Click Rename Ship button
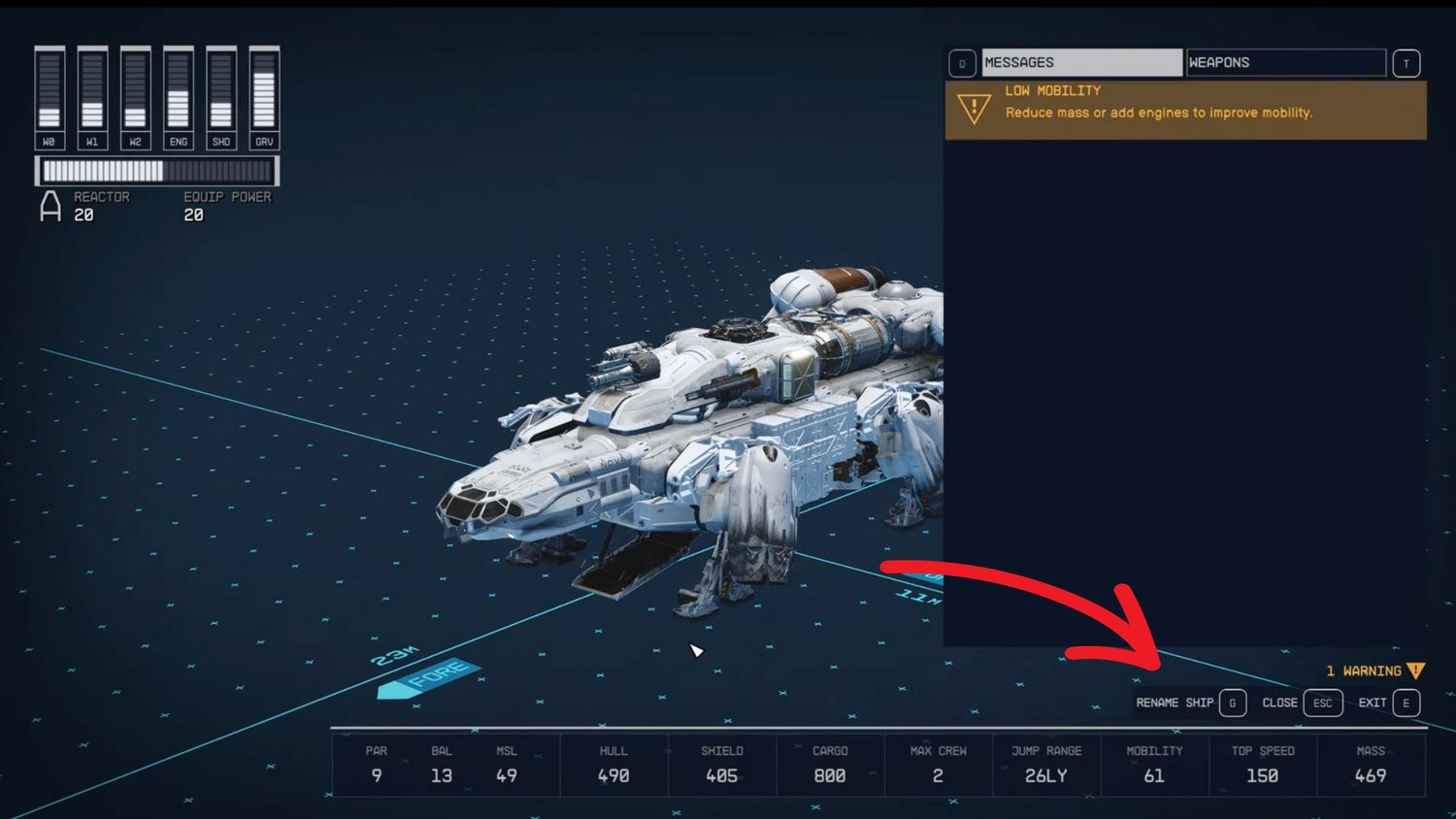The width and height of the screenshot is (1456, 819). point(1190,703)
